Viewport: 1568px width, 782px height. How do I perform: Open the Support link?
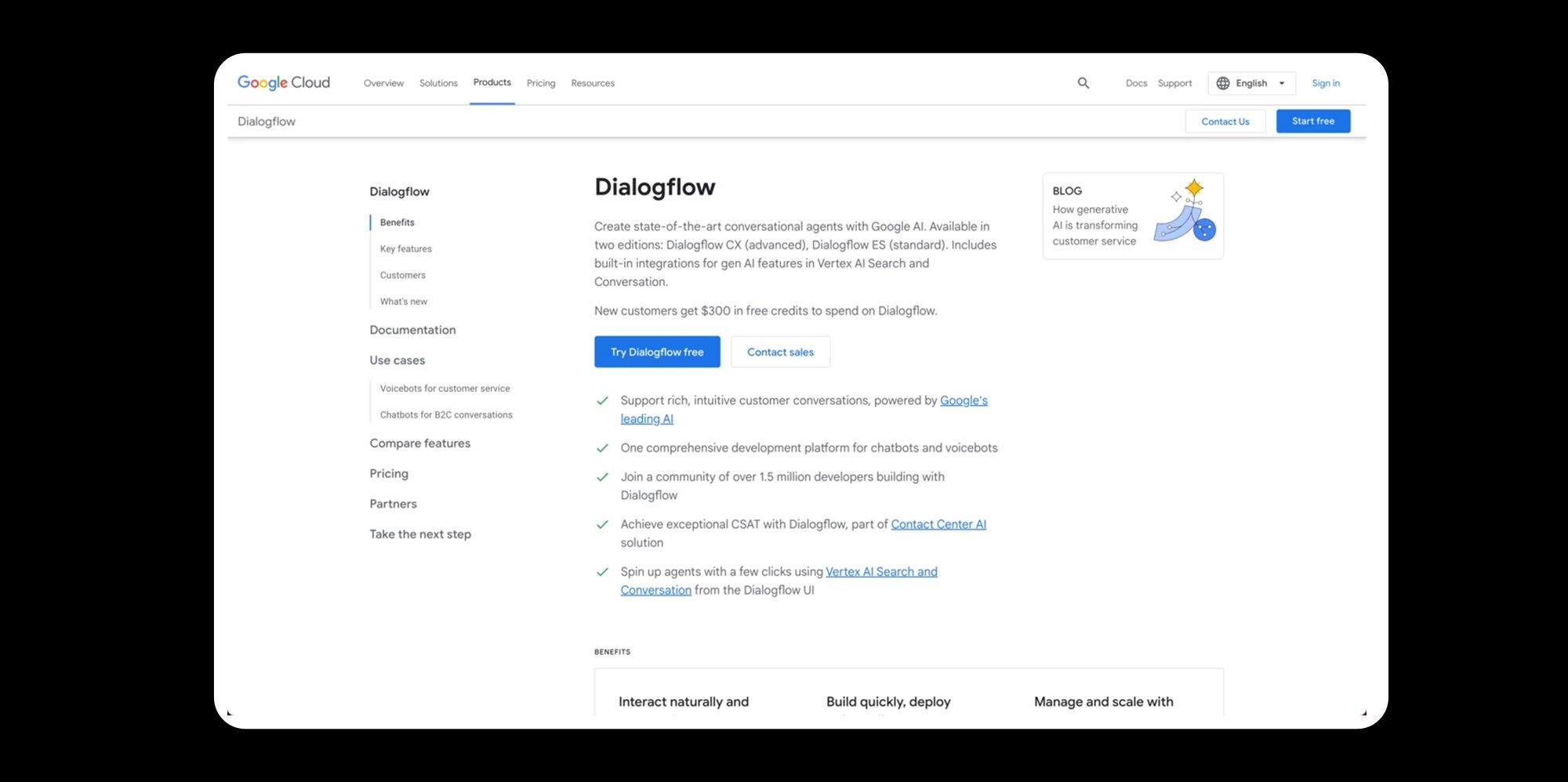click(1174, 83)
